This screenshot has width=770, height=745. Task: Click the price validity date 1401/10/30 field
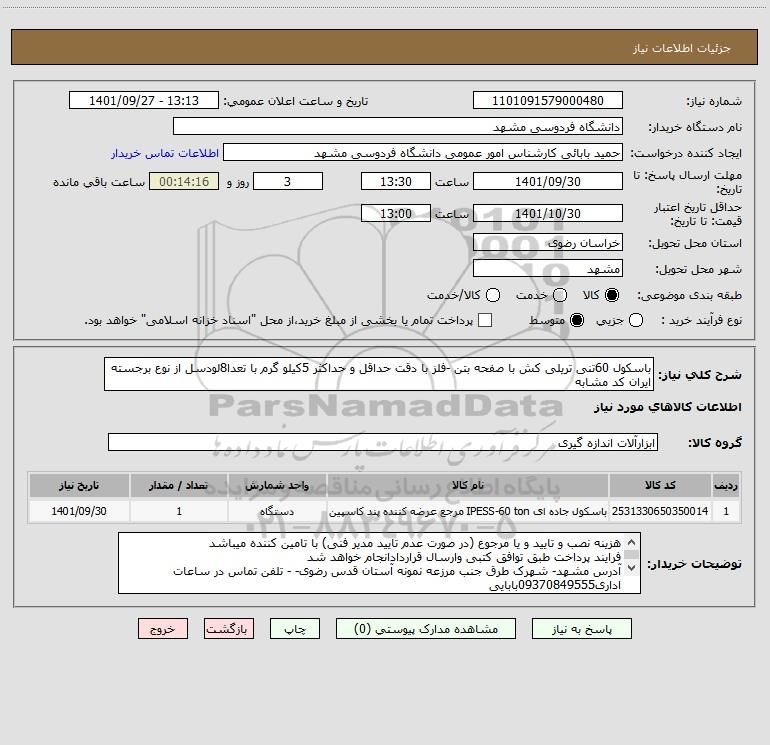click(548, 213)
